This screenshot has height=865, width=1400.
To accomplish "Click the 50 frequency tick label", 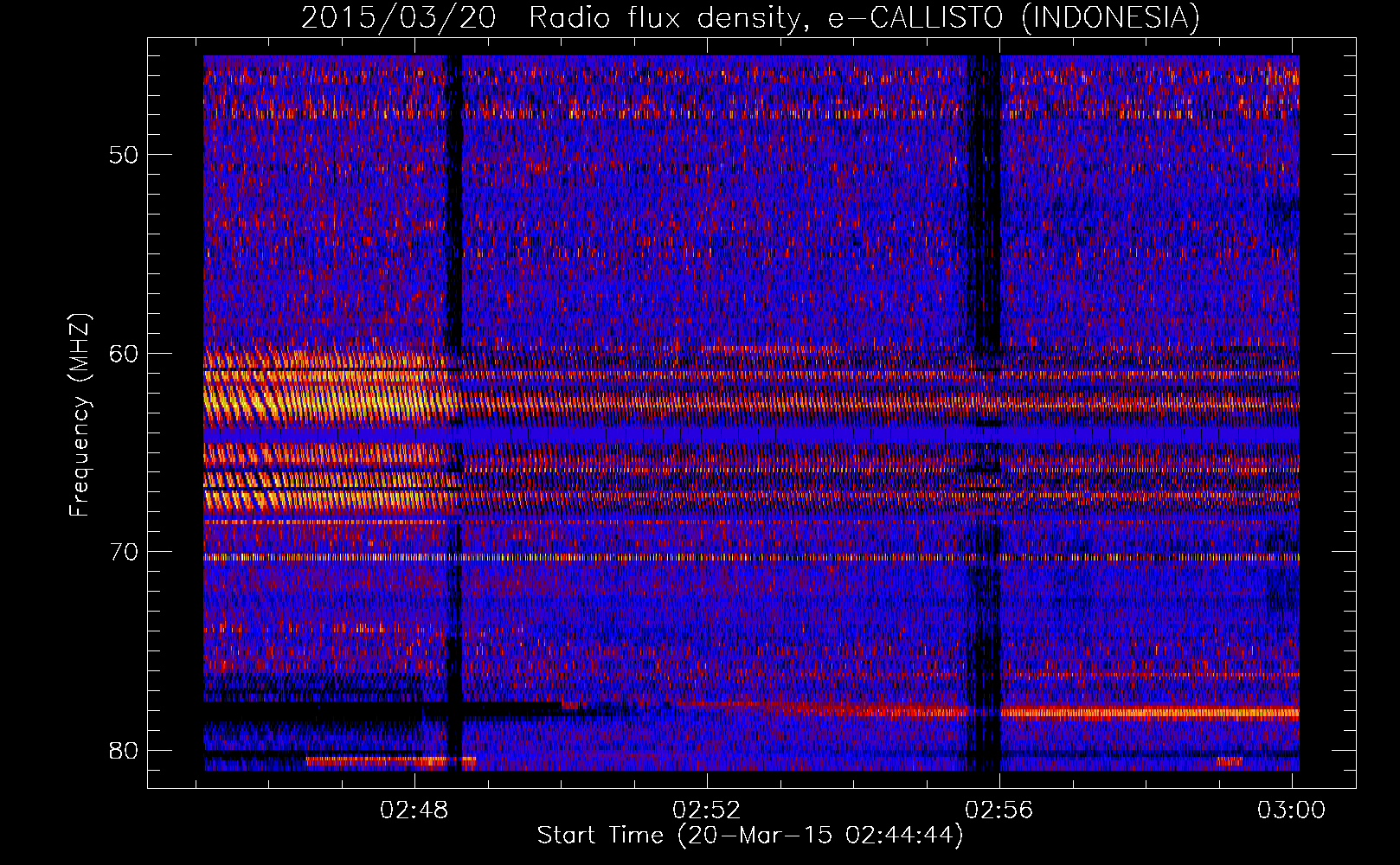I will tap(124, 155).
